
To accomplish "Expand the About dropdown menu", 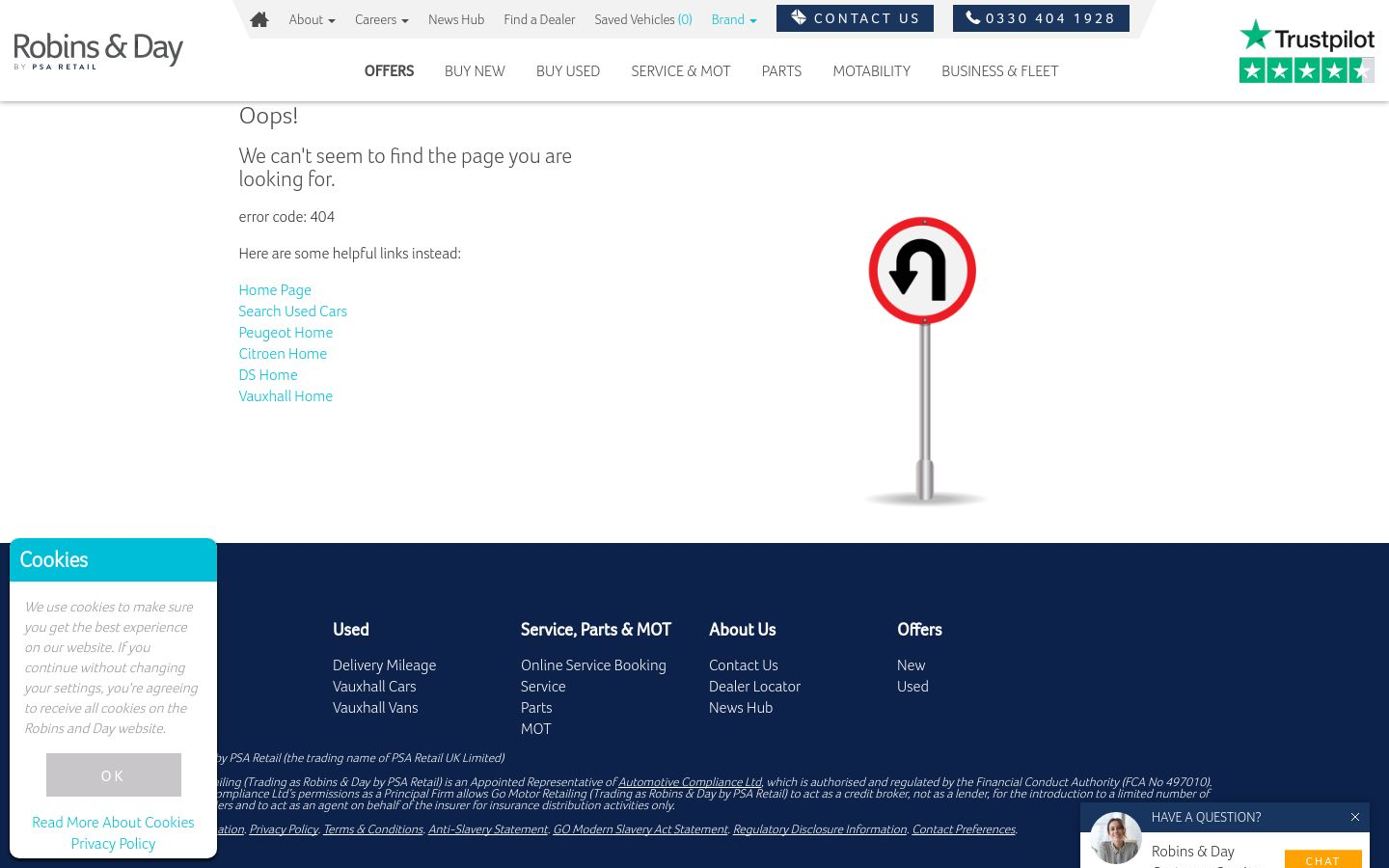I will coord(312,19).
